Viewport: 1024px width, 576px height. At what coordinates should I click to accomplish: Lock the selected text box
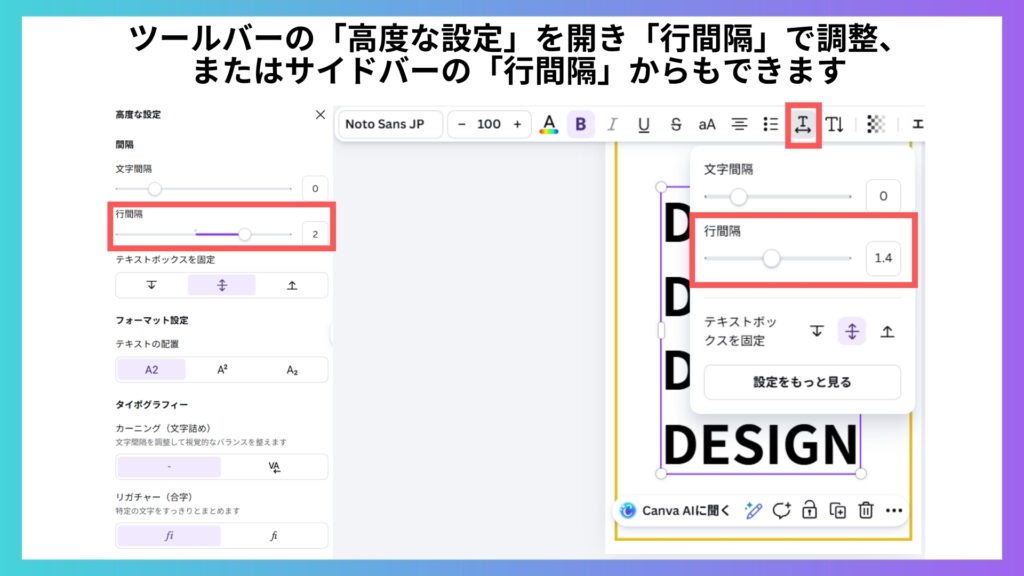[x=809, y=510]
